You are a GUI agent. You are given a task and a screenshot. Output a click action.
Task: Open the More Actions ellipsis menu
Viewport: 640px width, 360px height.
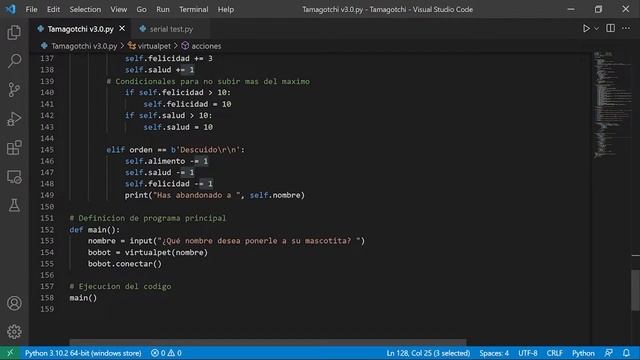[626, 28]
